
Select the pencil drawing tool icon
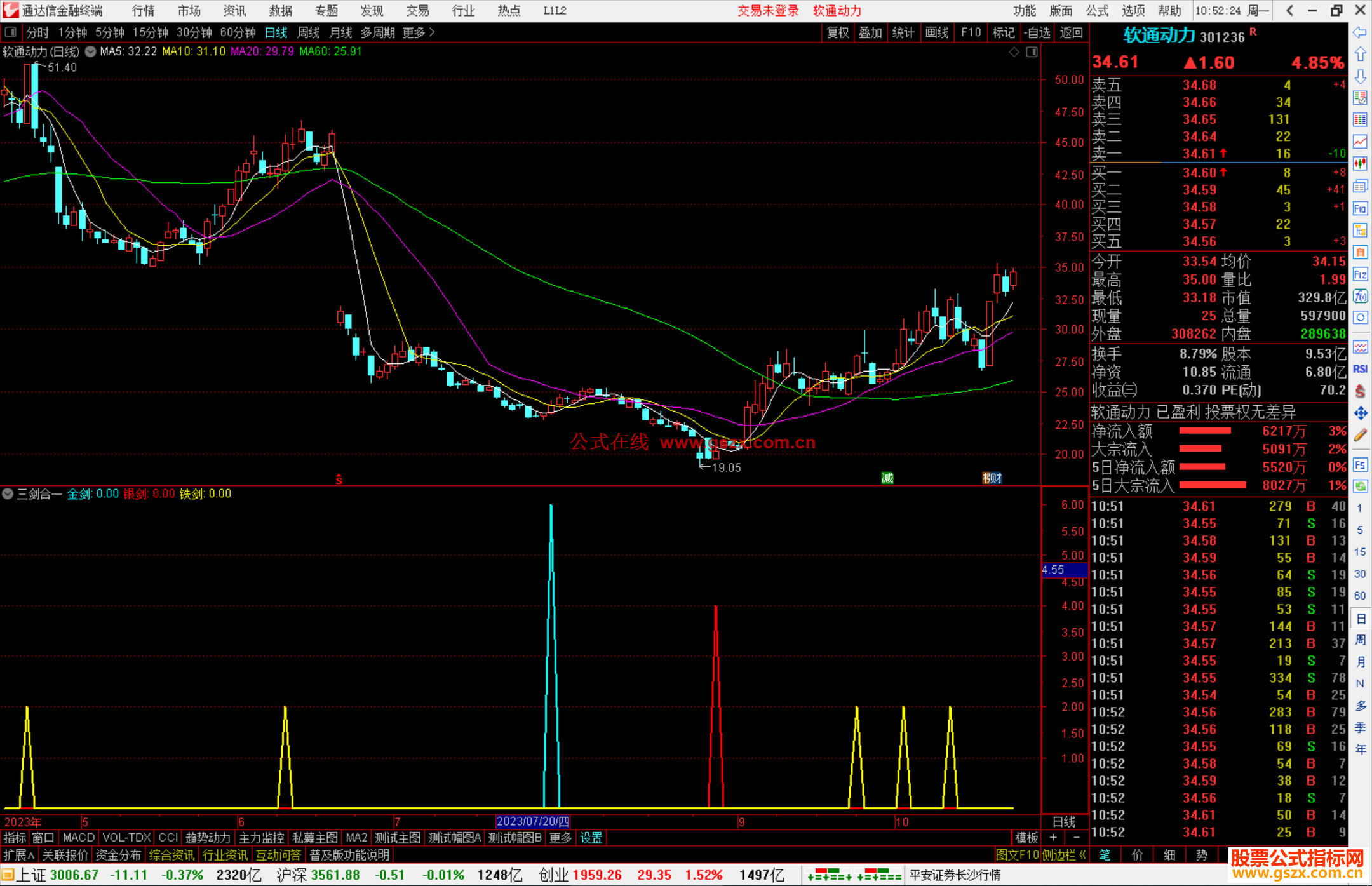(1360, 435)
